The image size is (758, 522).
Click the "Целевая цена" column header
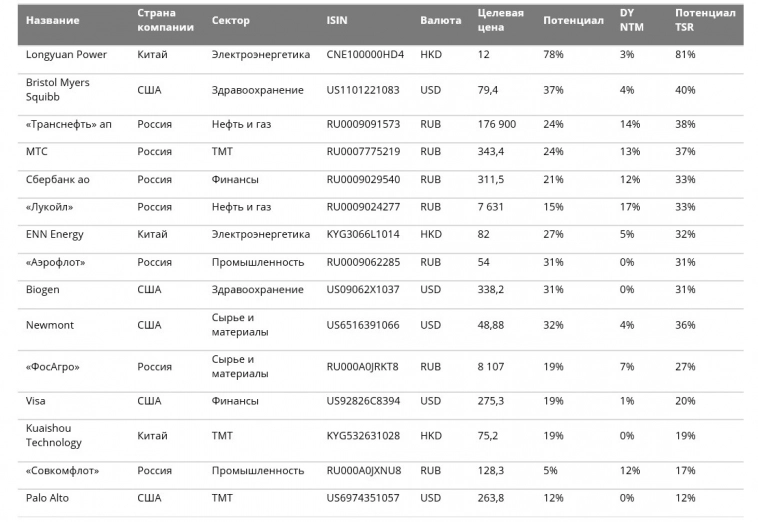pos(501,20)
